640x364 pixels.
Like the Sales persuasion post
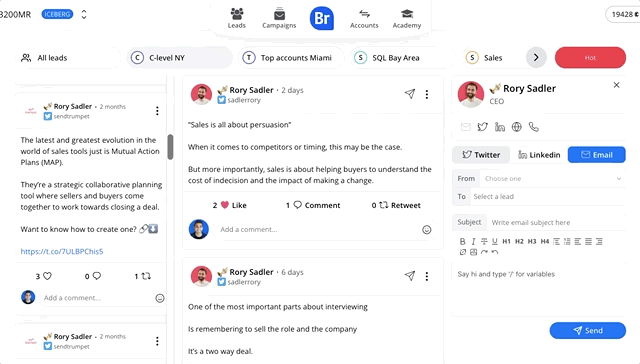tap(229, 205)
